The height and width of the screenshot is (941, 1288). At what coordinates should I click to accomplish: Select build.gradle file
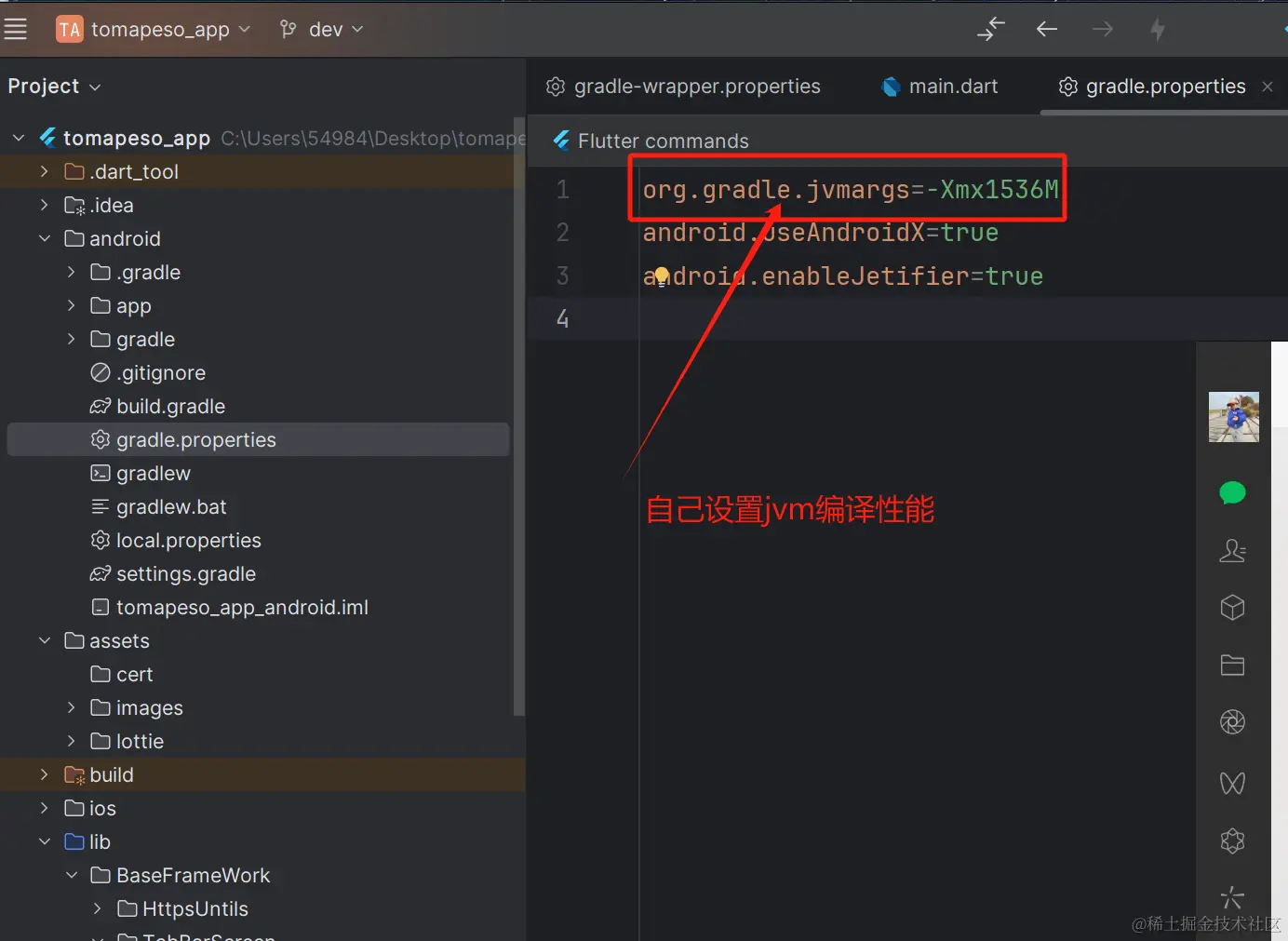coord(157,406)
